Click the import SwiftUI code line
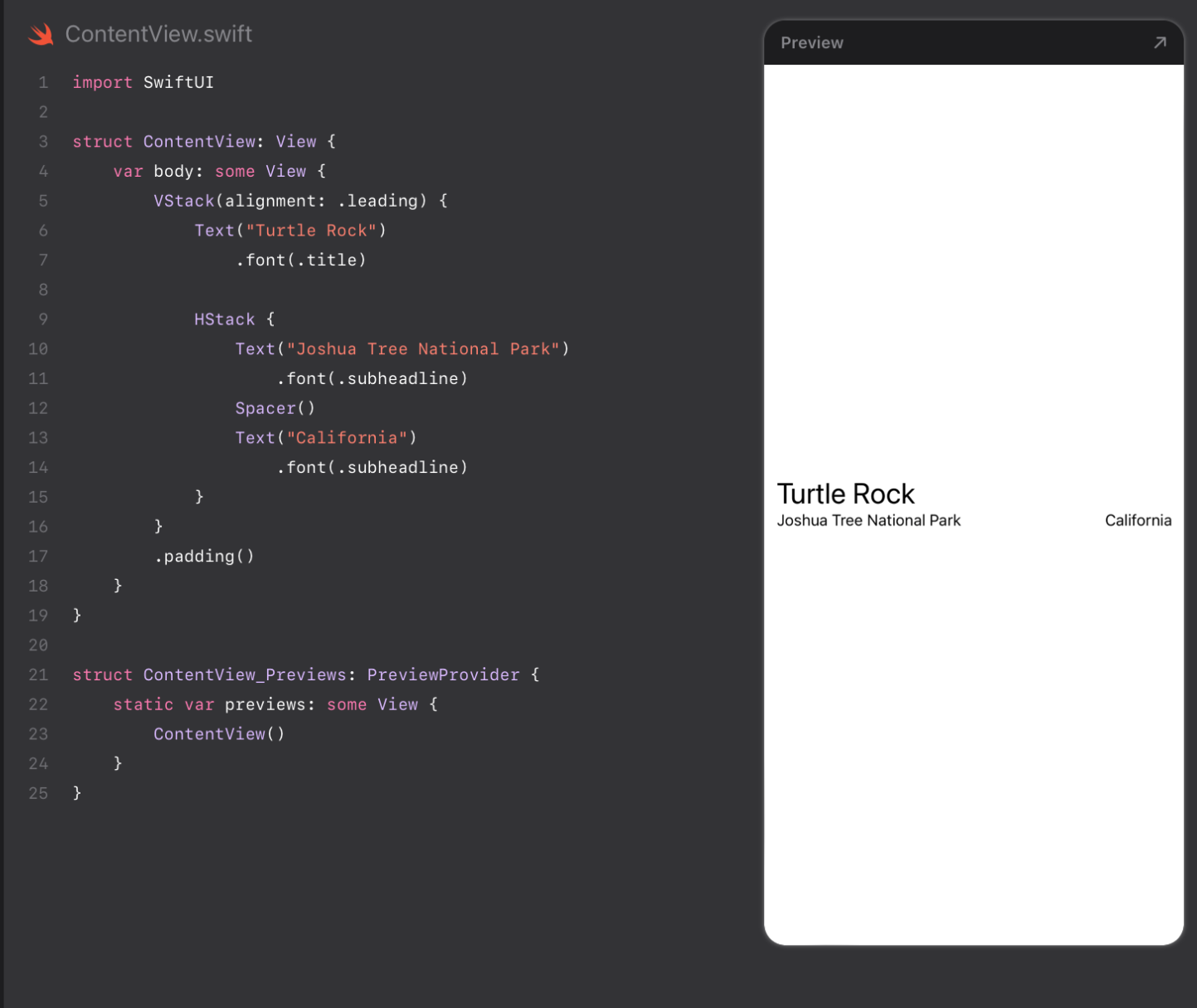This screenshot has width=1197, height=1008. point(143,82)
